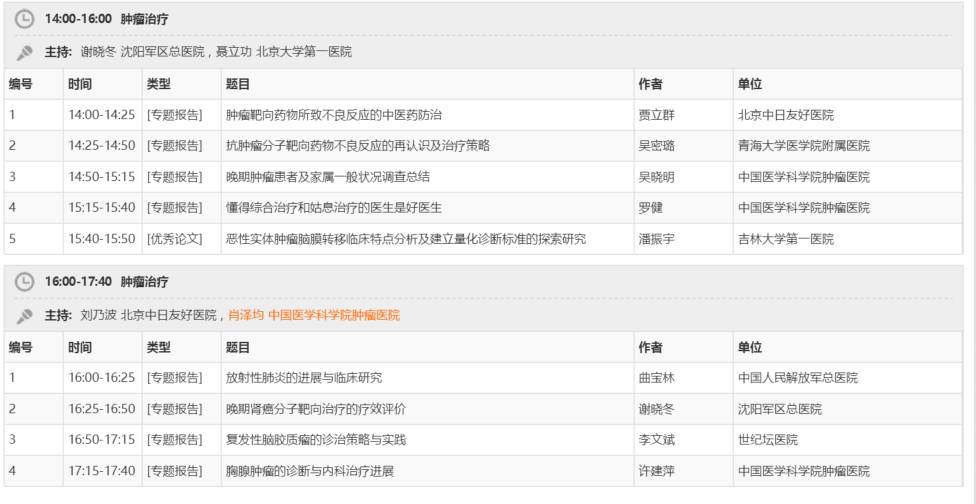
Task: Click 题目 header in the 14:00-16:00 table
Action: tap(237, 84)
